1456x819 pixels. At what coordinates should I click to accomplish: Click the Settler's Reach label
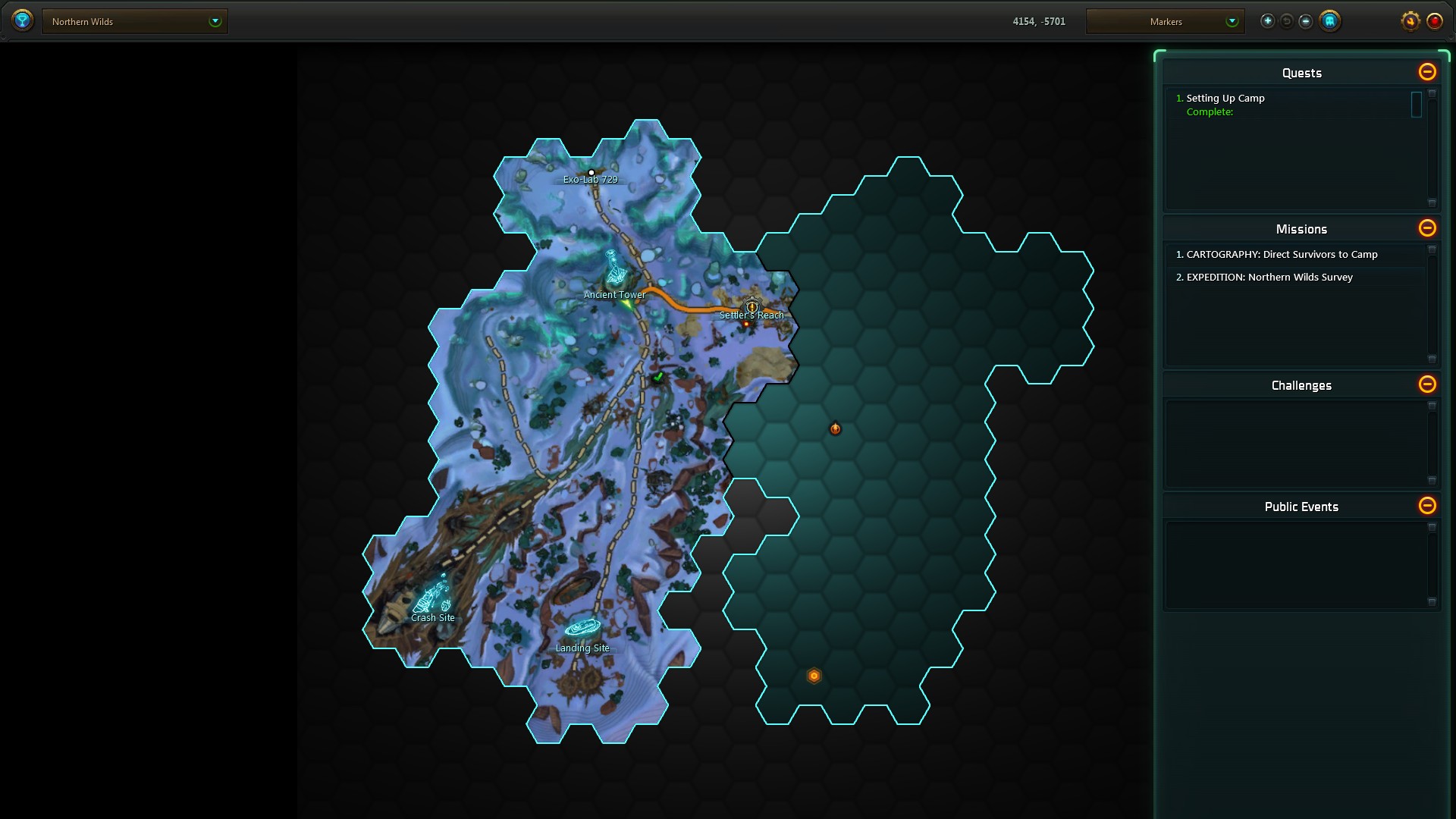(752, 315)
